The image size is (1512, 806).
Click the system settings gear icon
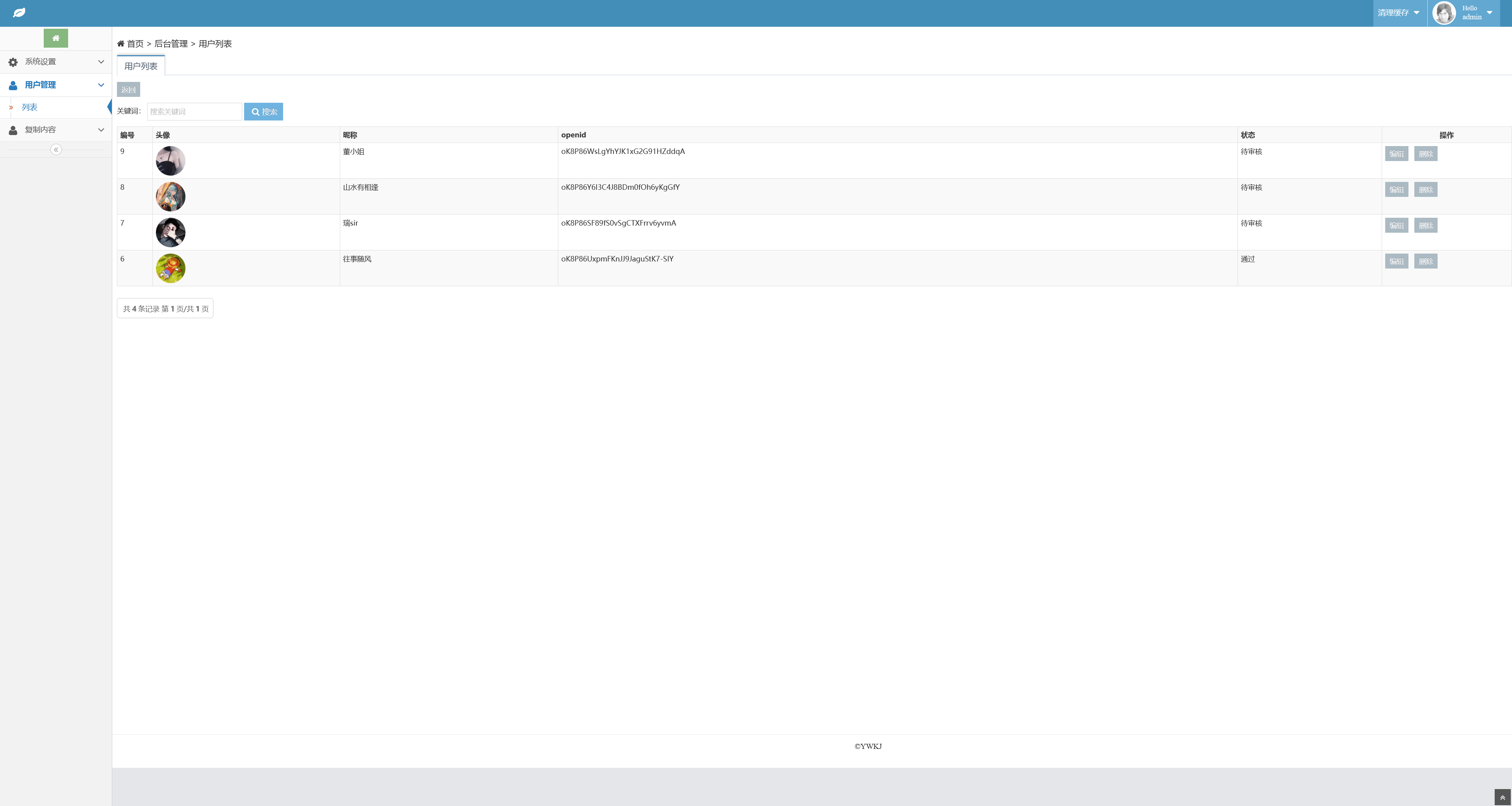13,62
